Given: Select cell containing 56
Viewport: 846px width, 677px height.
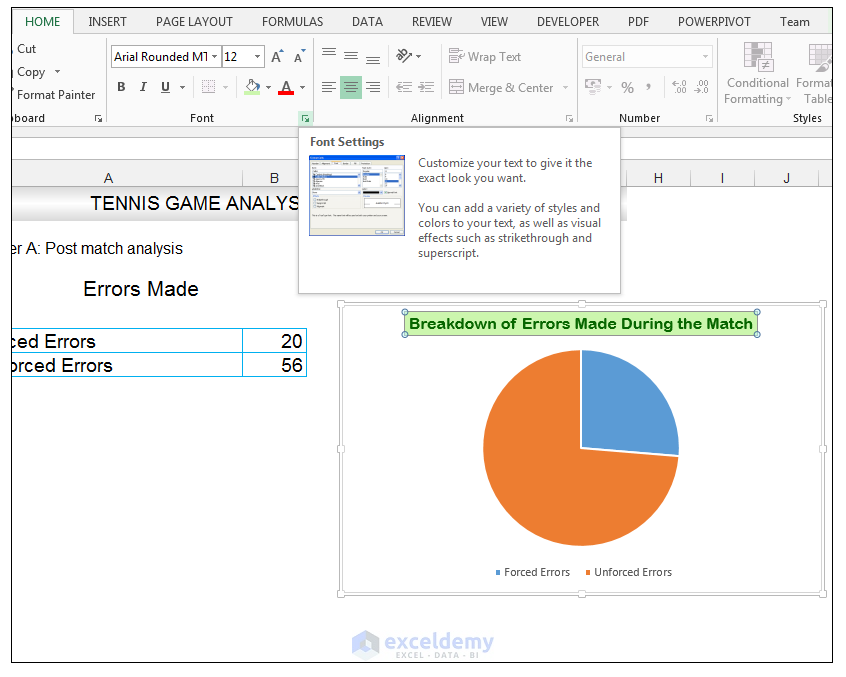Looking at the screenshot, I should tap(275, 365).
